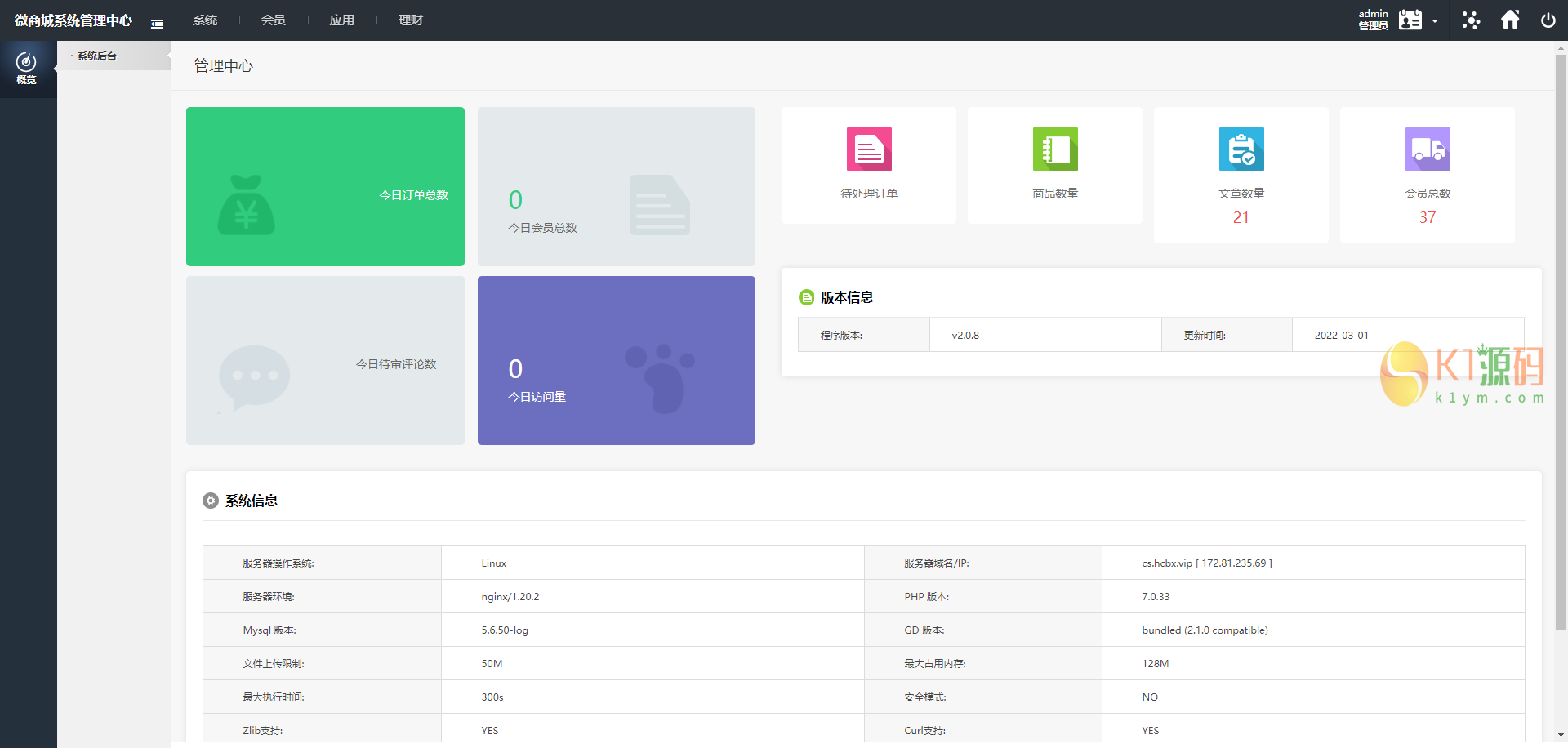Open the 应用 top menu
Image resolution: width=1568 pixels, height=748 pixels.
tap(342, 20)
